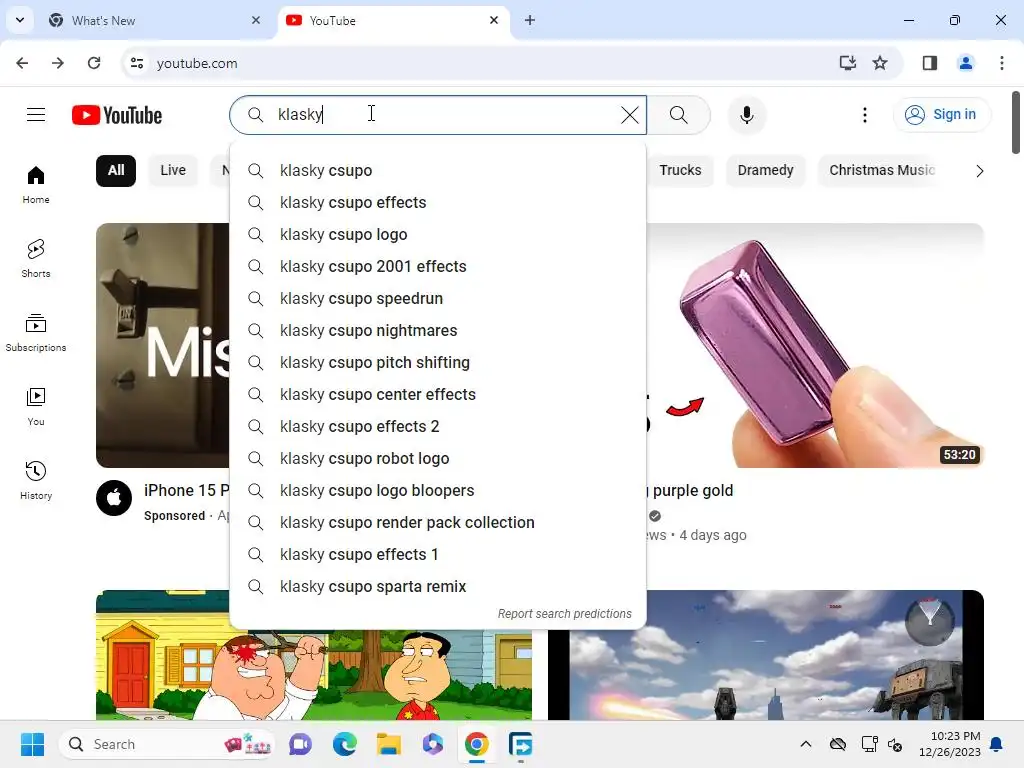The image size is (1024, 768).
Task: Open YouTube settings three-dot menu
Action: click(865, 115)
